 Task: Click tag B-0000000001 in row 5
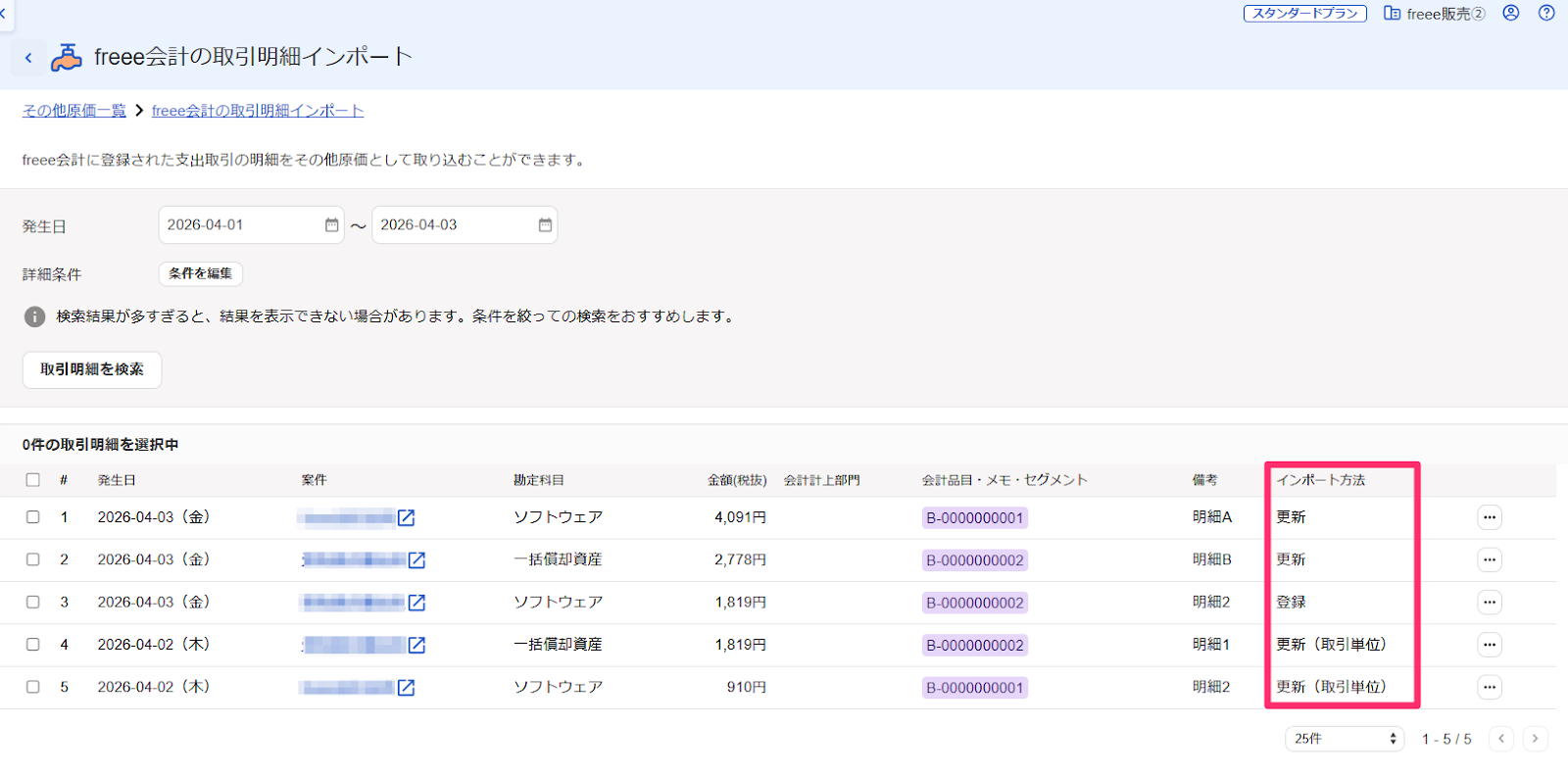(975, 688)
